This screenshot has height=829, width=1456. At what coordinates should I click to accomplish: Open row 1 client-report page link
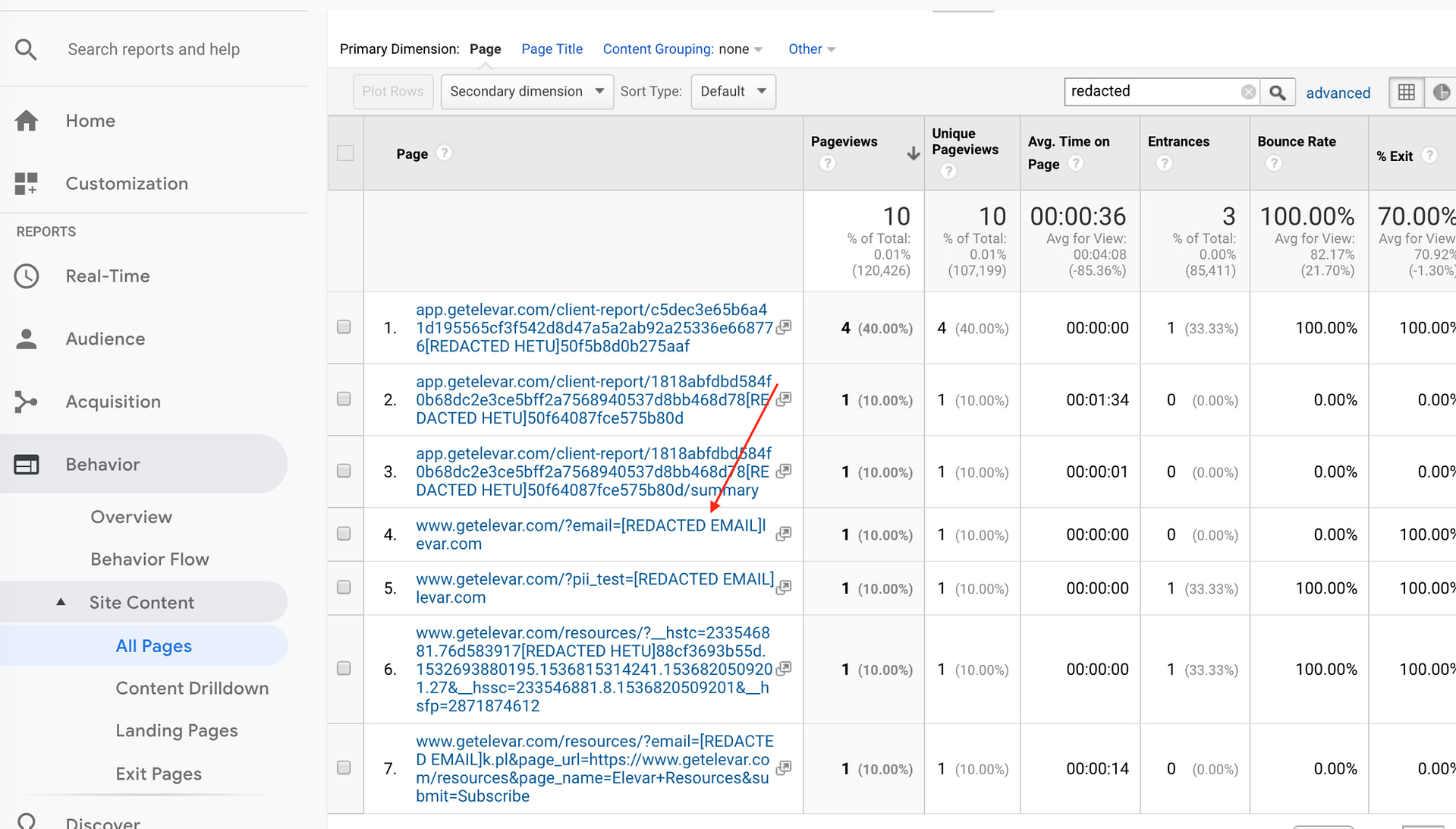594,328
